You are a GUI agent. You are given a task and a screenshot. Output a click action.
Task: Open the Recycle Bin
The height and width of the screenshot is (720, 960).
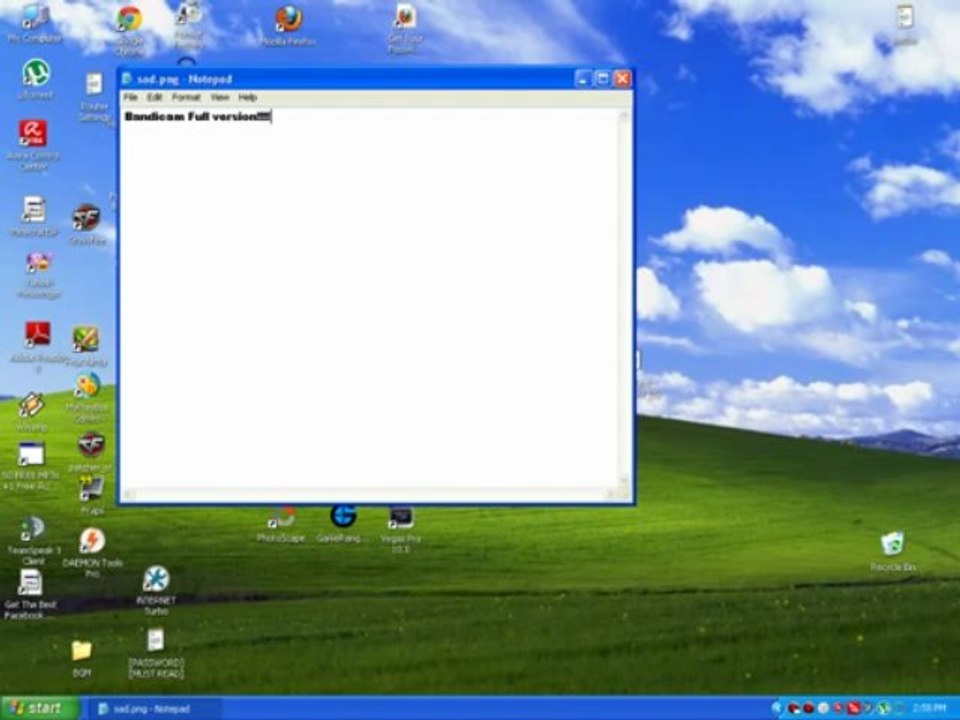click(893, 552)
